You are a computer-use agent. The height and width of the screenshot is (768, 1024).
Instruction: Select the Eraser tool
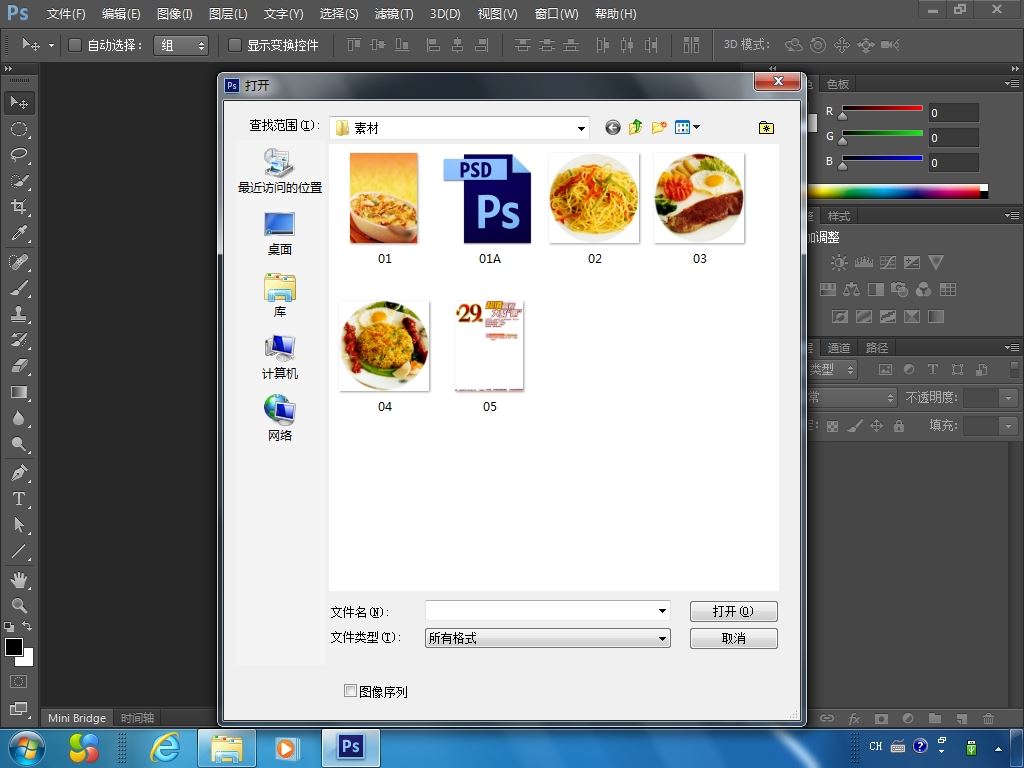coord(19,366)
